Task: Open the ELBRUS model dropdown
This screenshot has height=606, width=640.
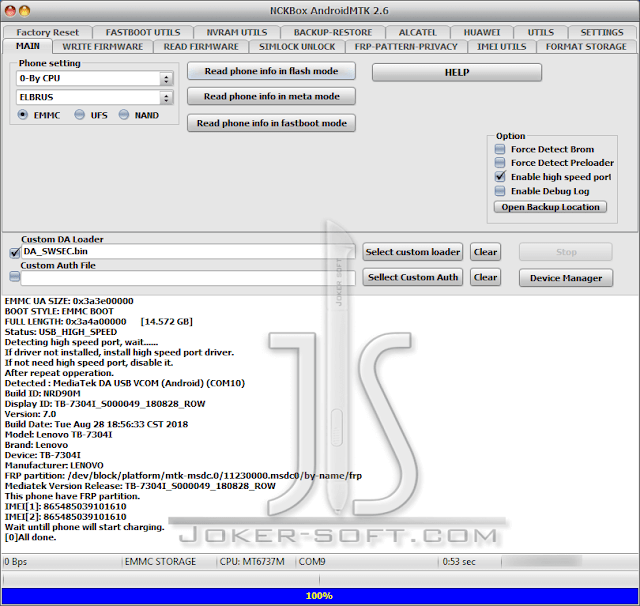Action: [x=95, y=97]
